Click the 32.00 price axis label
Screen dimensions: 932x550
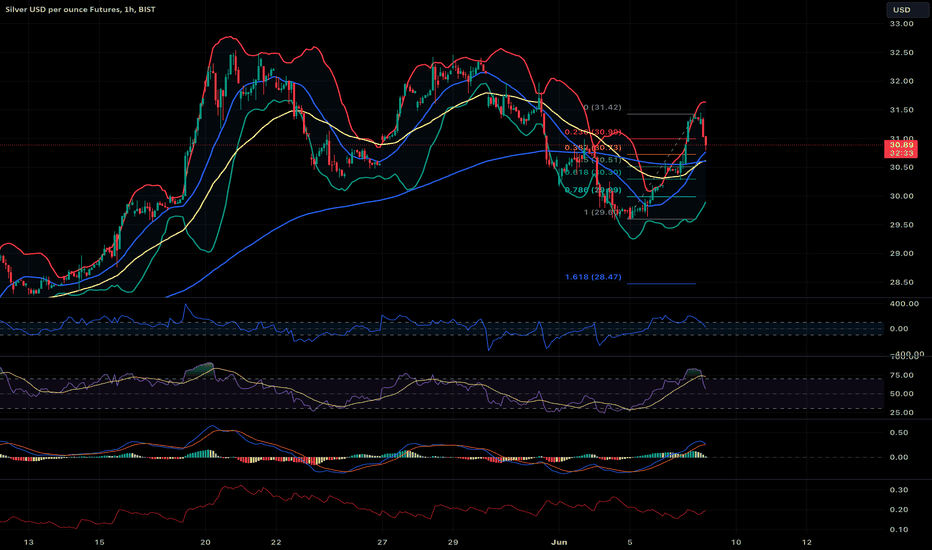902,81
